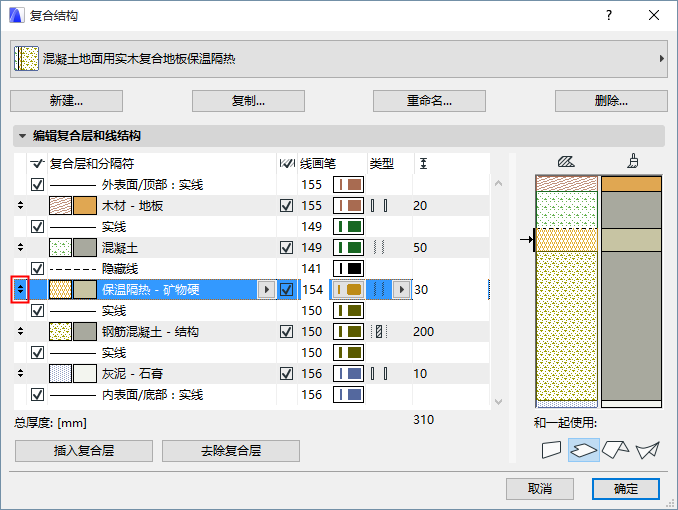The width and height of the screenshot is (678, 510).
Task: Click cut fill preview header icon
Action: pos(566,162)
